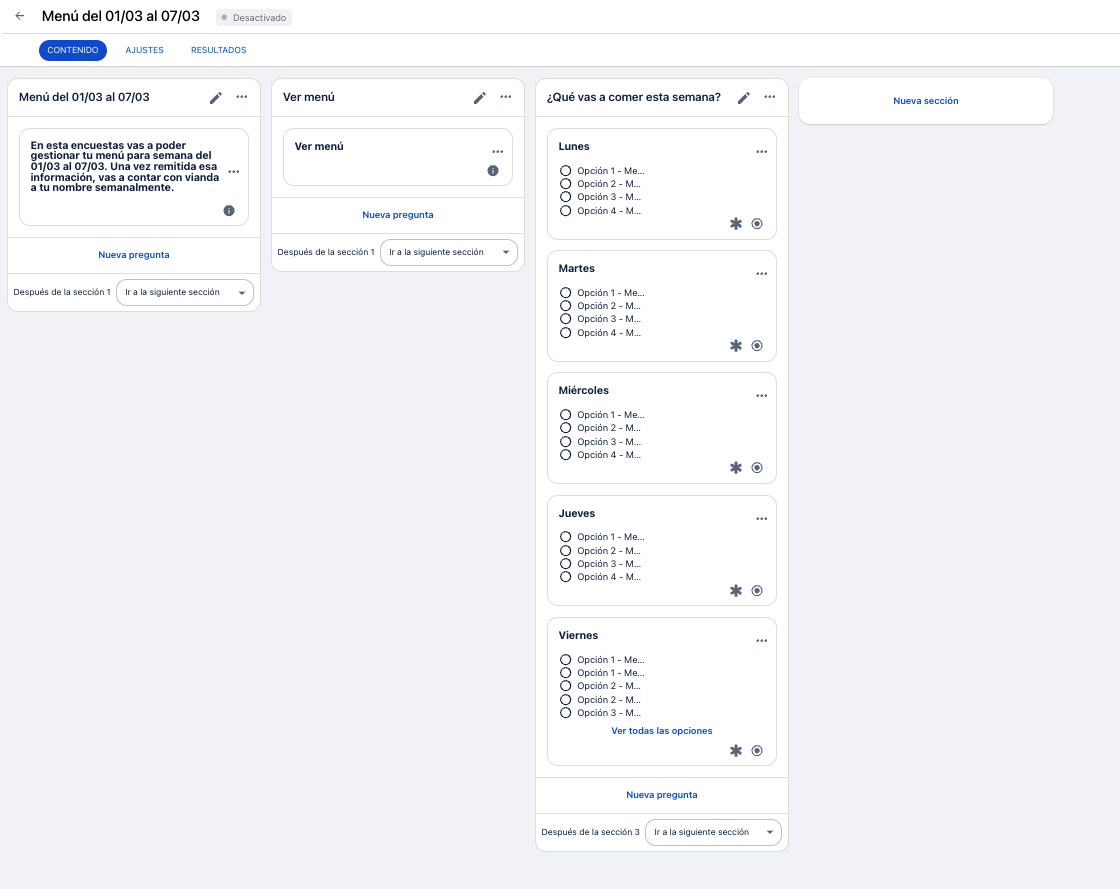Open section 1 'Ir a la siguiente sección' dropdown
1120x889 pixels.
pos(185,292)
